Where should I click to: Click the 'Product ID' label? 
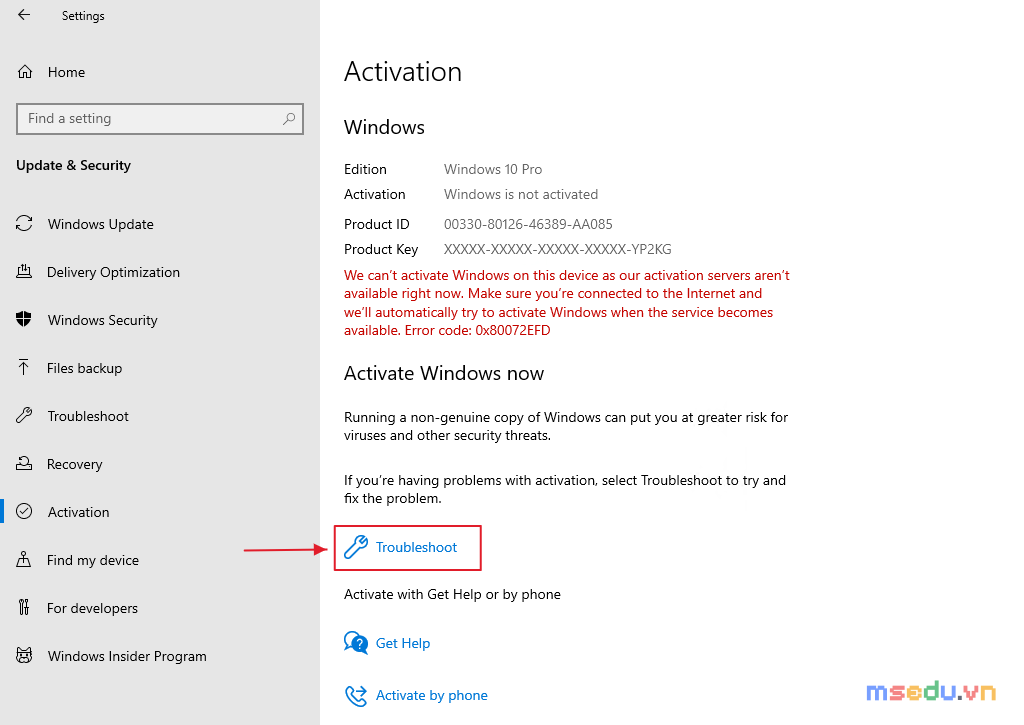click(x=376, y=224)
